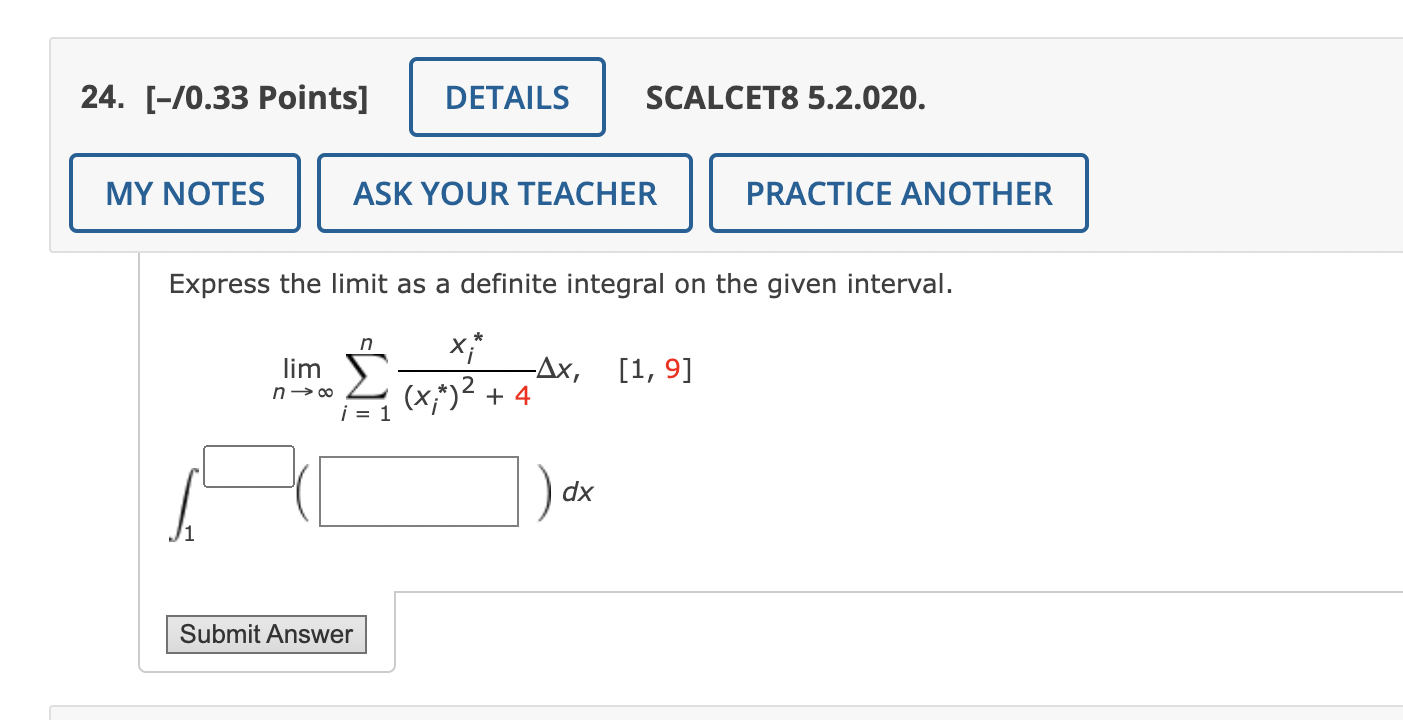Screen dimensions: 1403x720
Task: Click the integral upper limit input box
Action: point(249,466)
